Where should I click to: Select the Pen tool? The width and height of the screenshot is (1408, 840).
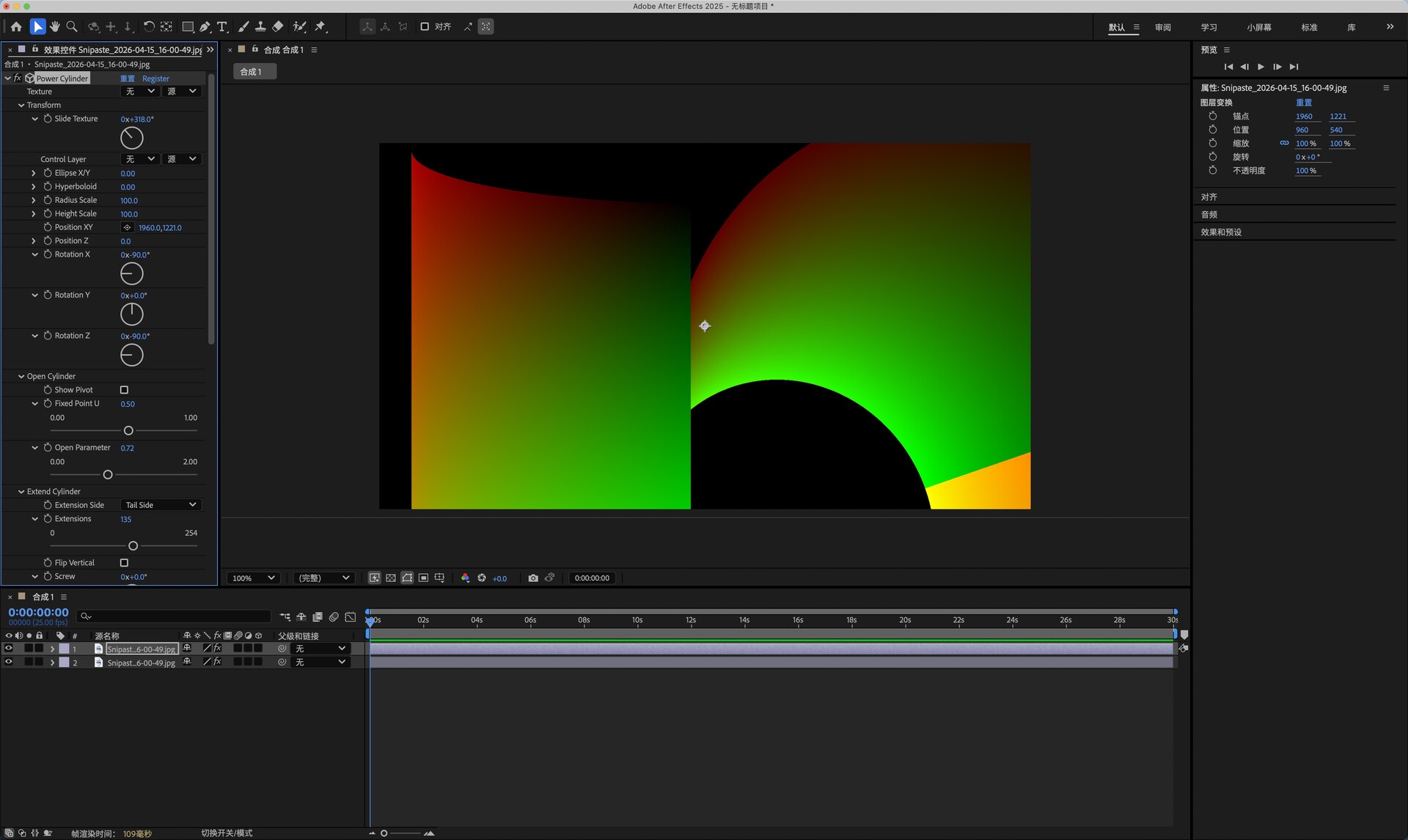[x=205, y=26]
